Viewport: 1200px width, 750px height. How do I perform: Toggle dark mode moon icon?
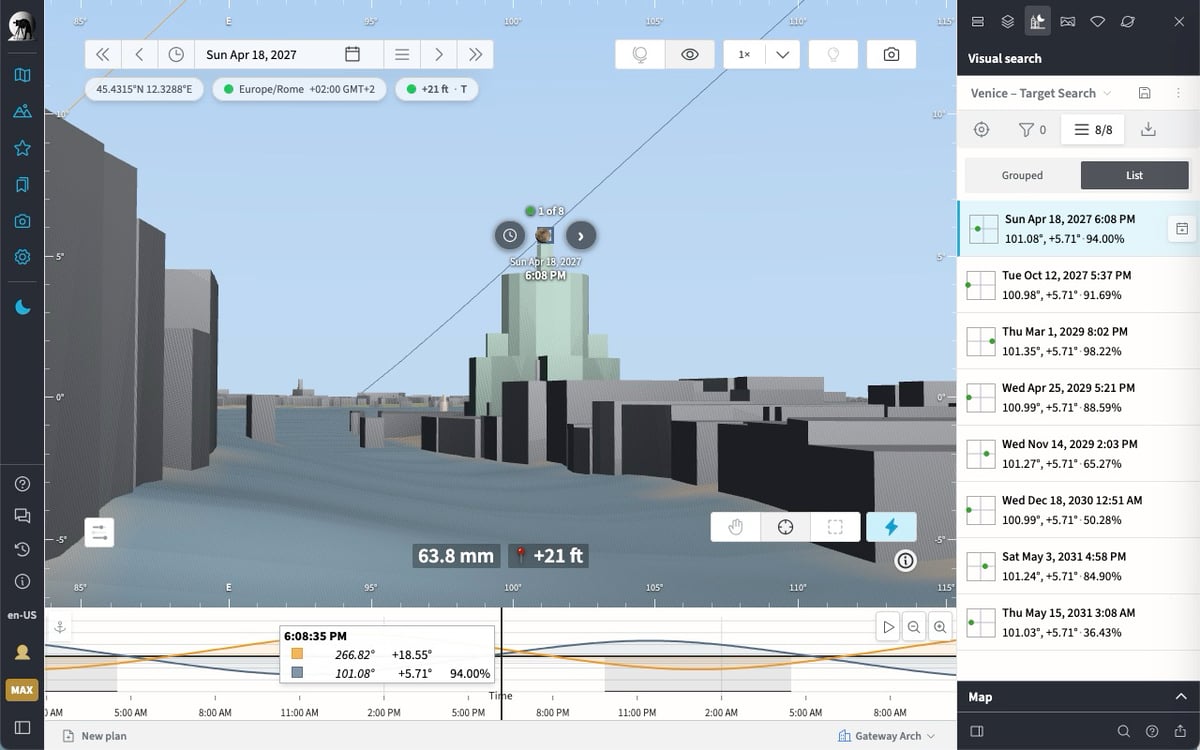[x=22, y=307]
